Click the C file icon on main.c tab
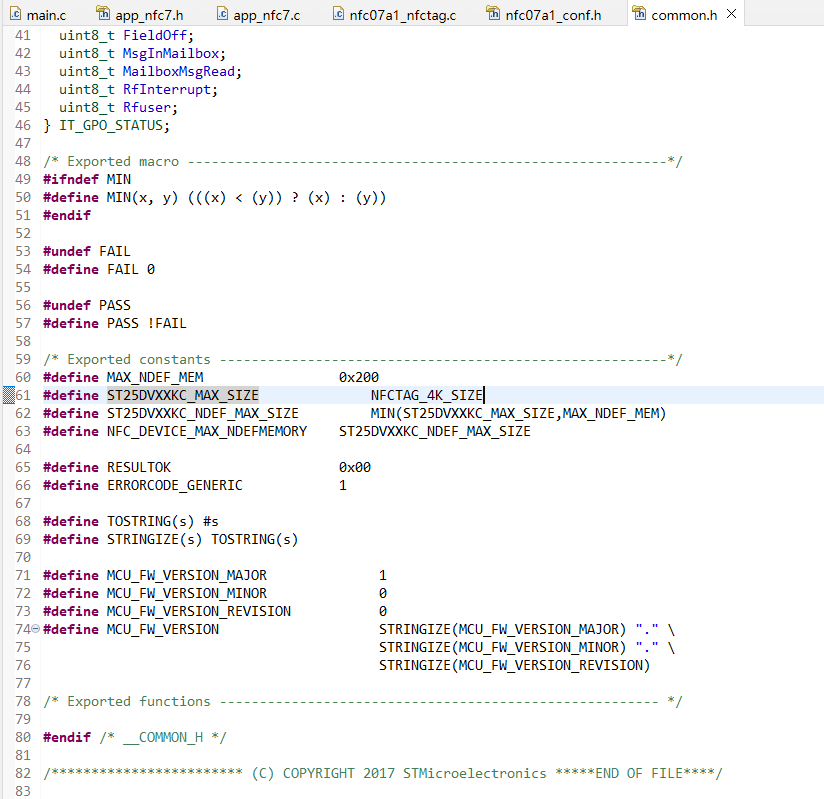 tap(16, 14)
